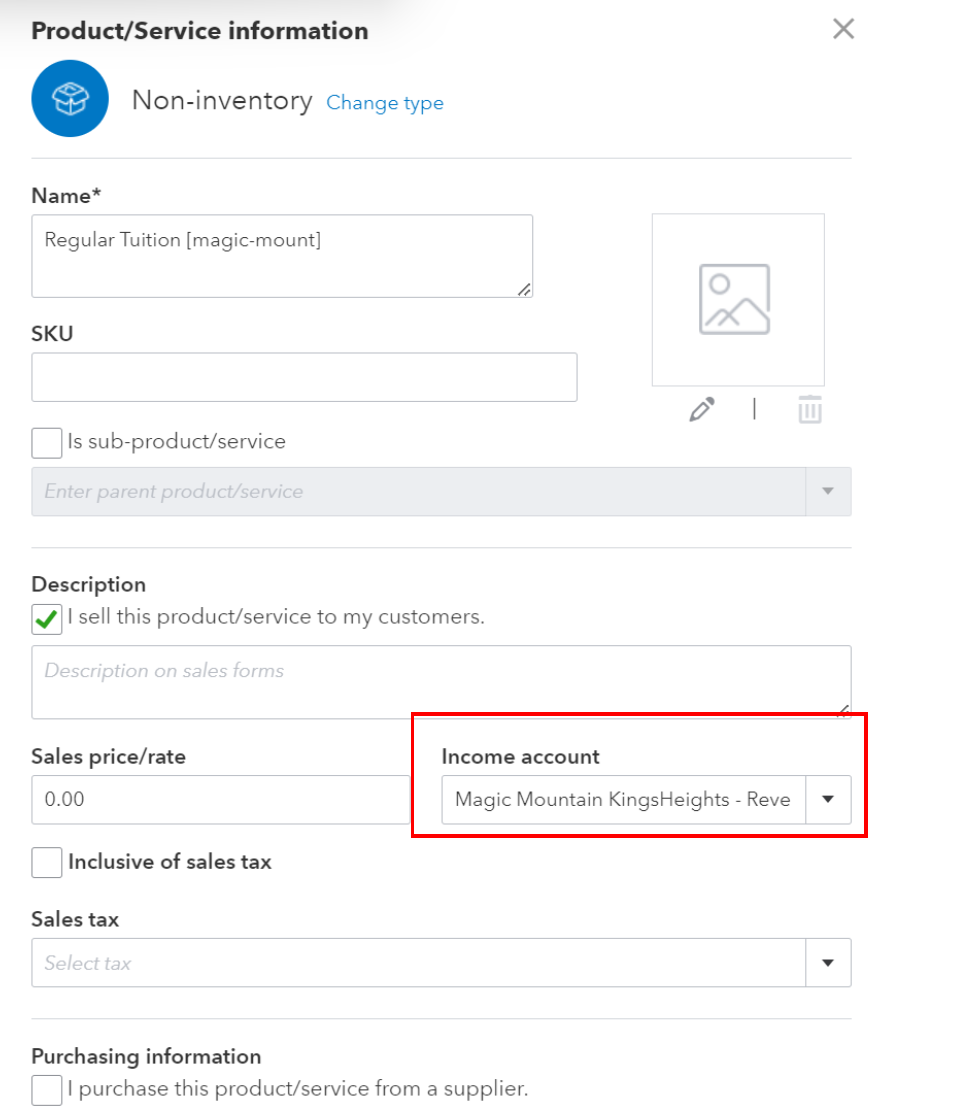
Task: Click the blue Non-inventory box icon
Action: click(70, 99)
